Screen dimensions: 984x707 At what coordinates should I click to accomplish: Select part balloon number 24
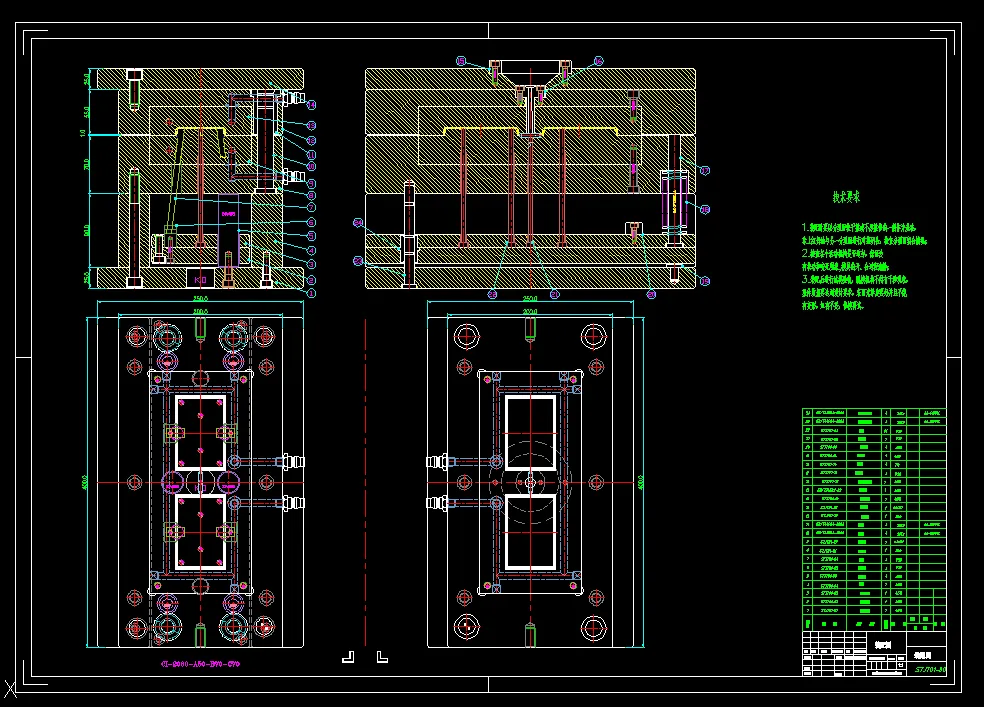tap(358, 223)
